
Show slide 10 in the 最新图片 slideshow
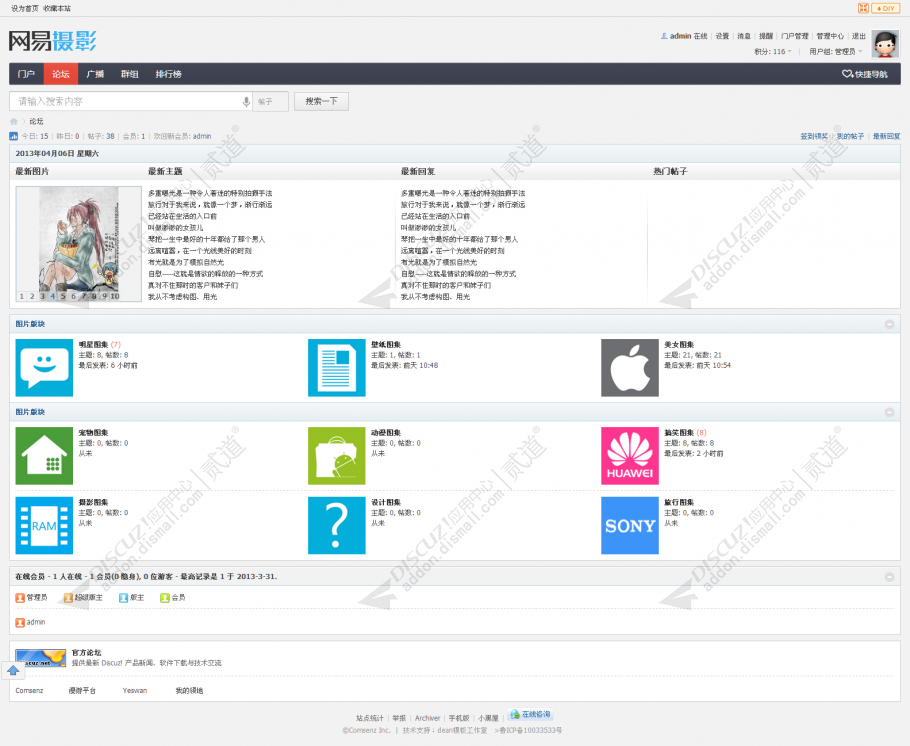click(x=115, y=297)
